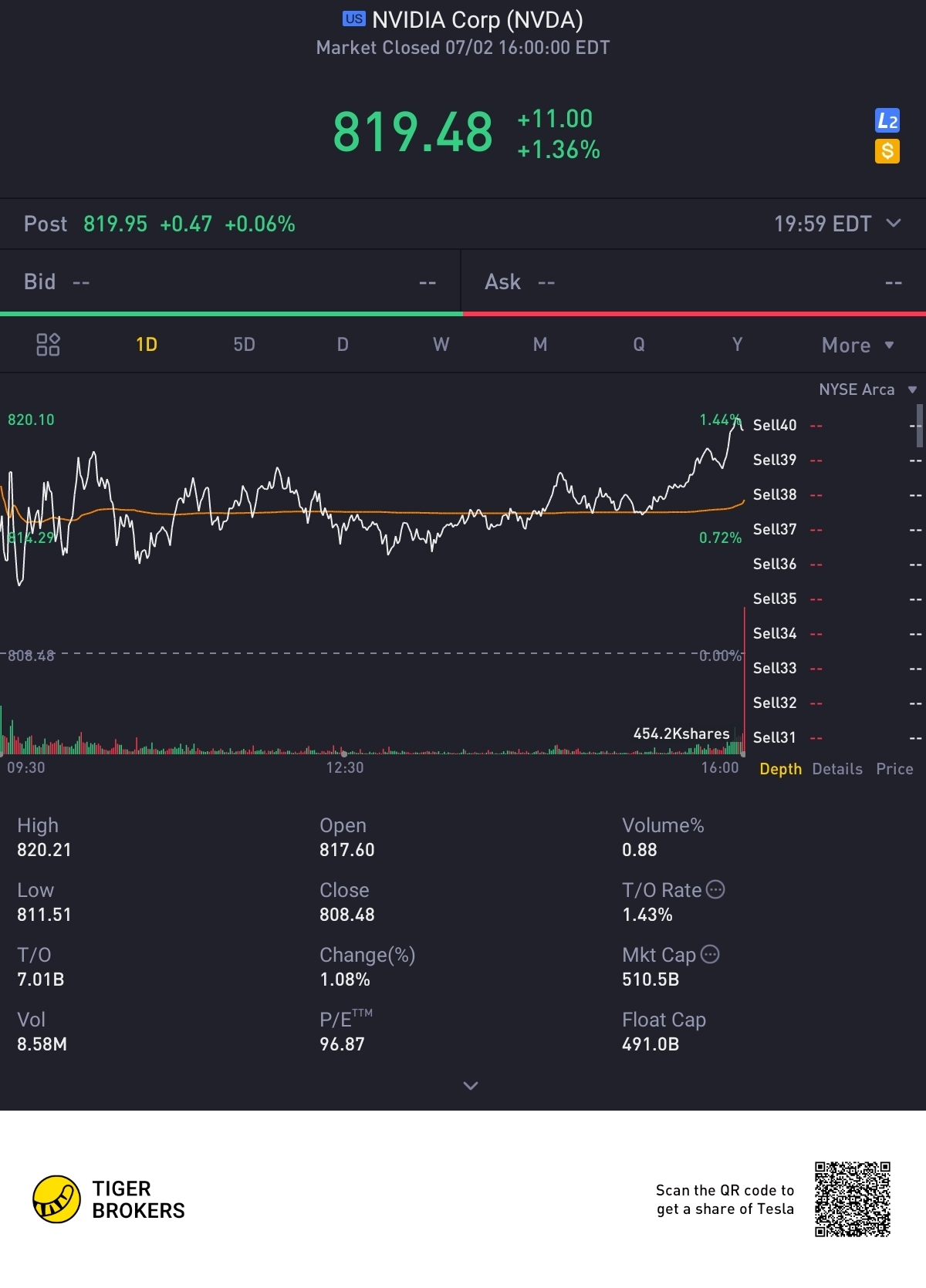Select the Depth tab

click(x=780, y=769)
